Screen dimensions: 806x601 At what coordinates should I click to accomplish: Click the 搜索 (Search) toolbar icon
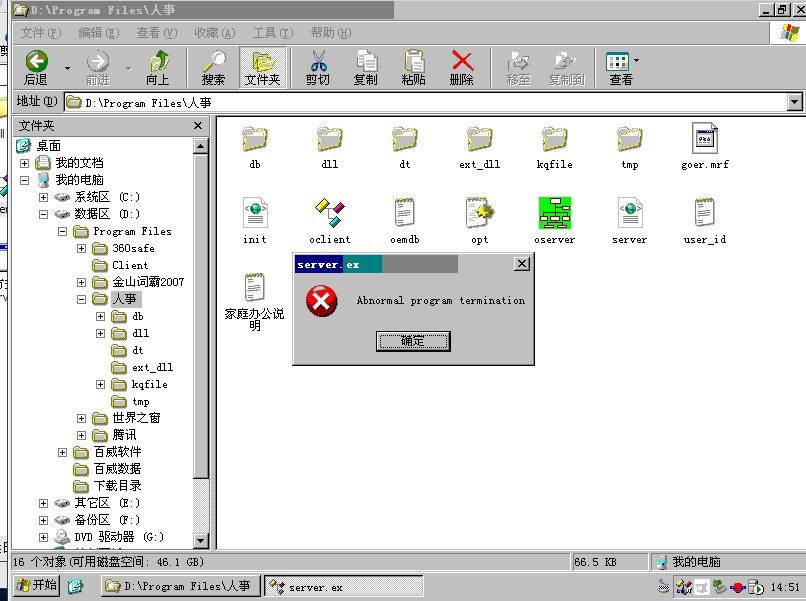(x=213, y=67)
